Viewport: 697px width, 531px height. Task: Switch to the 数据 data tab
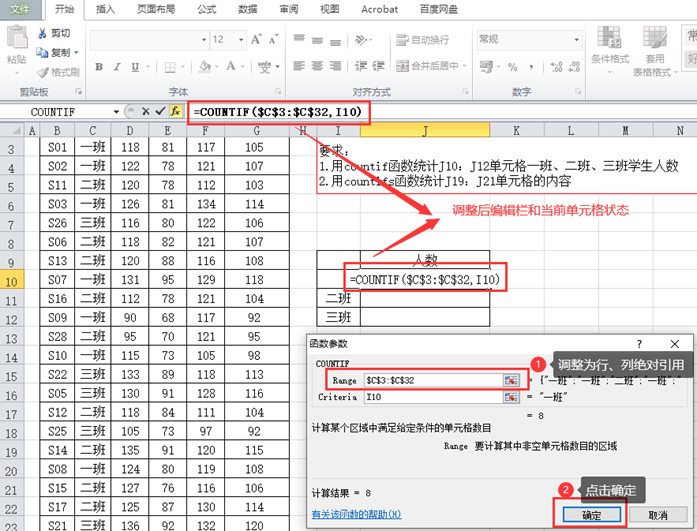pos(248,9)
